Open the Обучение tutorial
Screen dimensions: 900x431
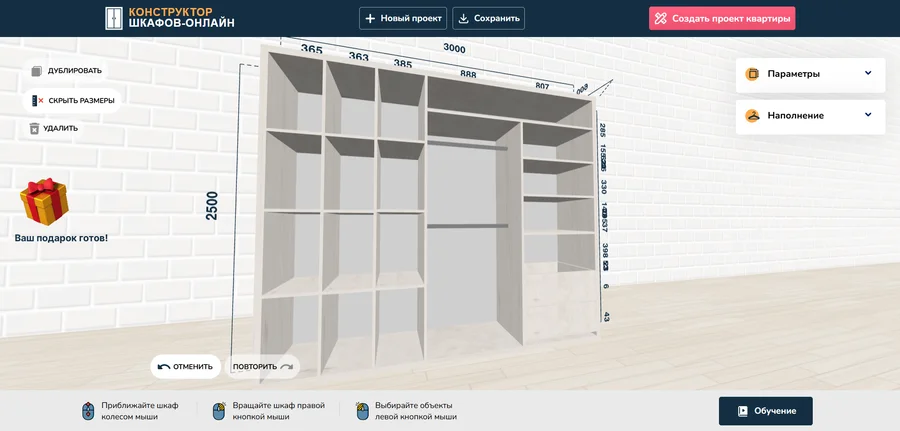[x=765, y=411]
